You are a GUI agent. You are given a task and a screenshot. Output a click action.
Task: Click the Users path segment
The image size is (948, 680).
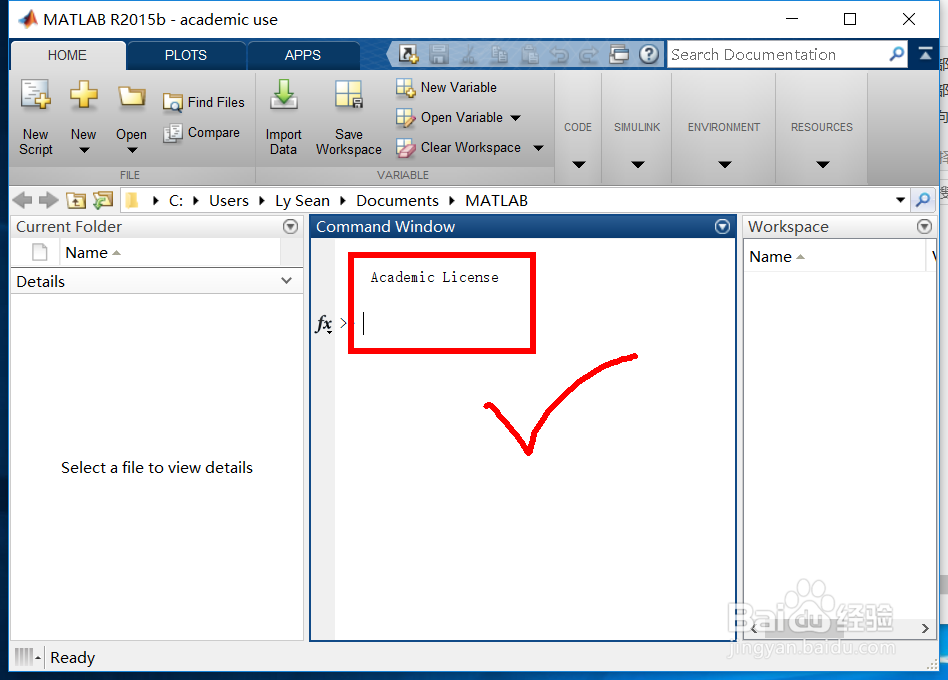point(229,201)
